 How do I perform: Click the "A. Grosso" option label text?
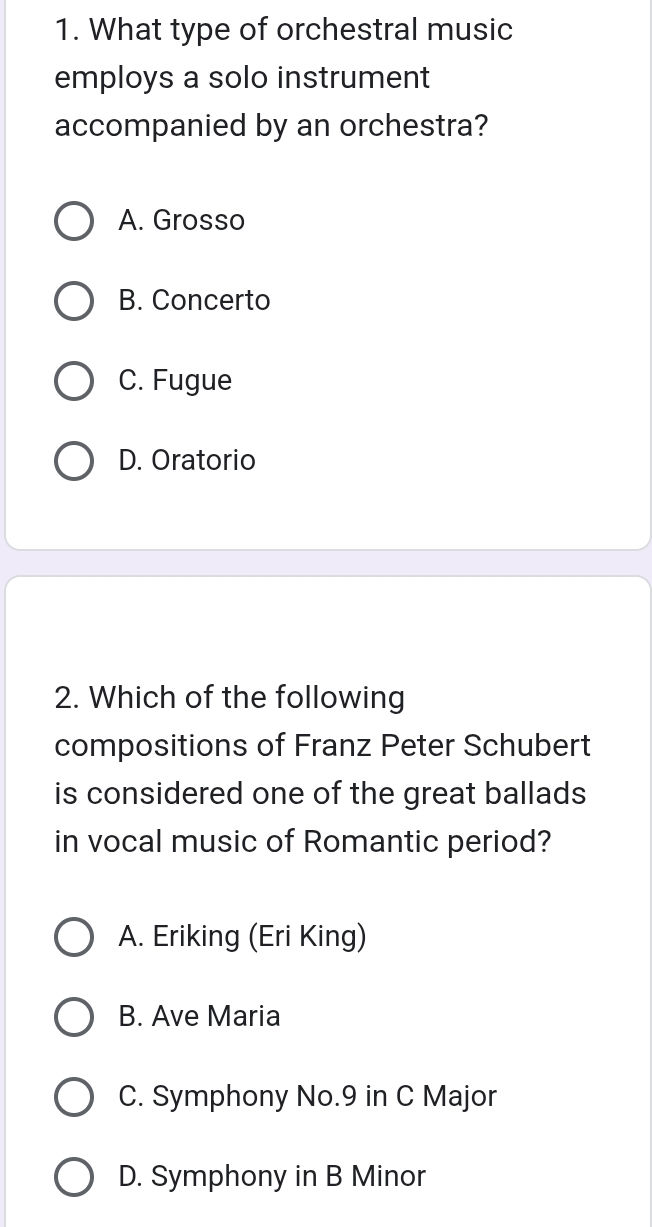pos(181,221)
